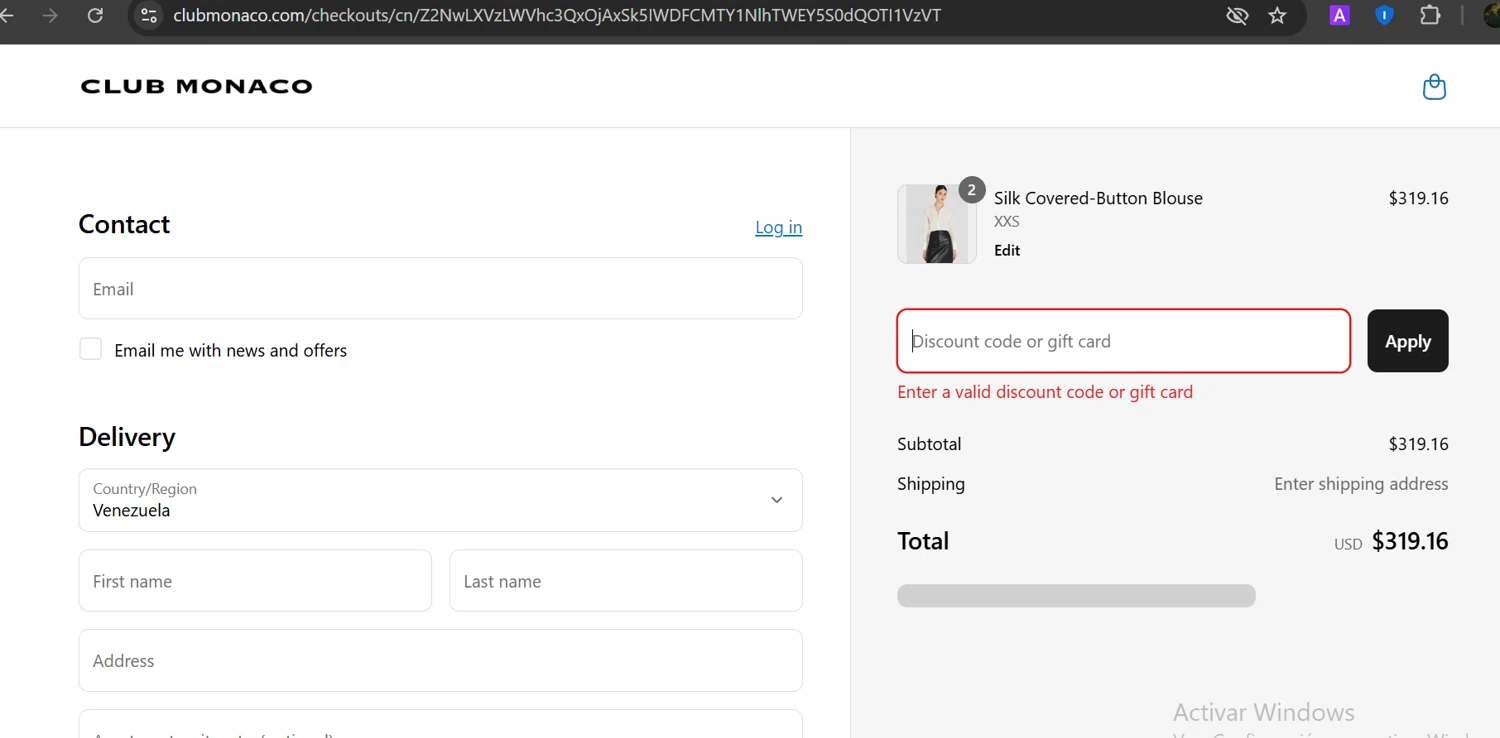Click the Silk Covered-Button Blouse product name

(1098, 198)
